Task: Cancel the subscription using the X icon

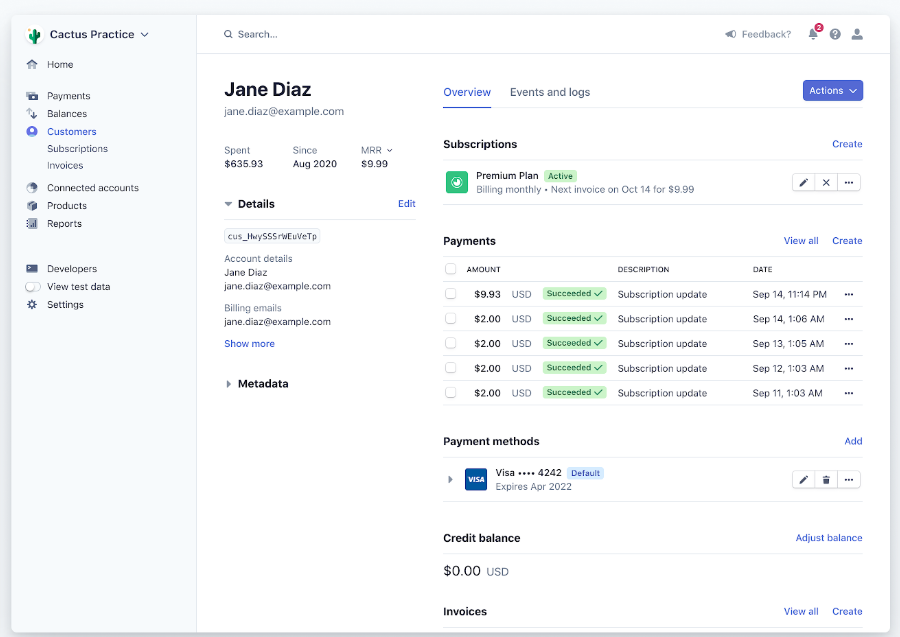Action: point(825,182)
